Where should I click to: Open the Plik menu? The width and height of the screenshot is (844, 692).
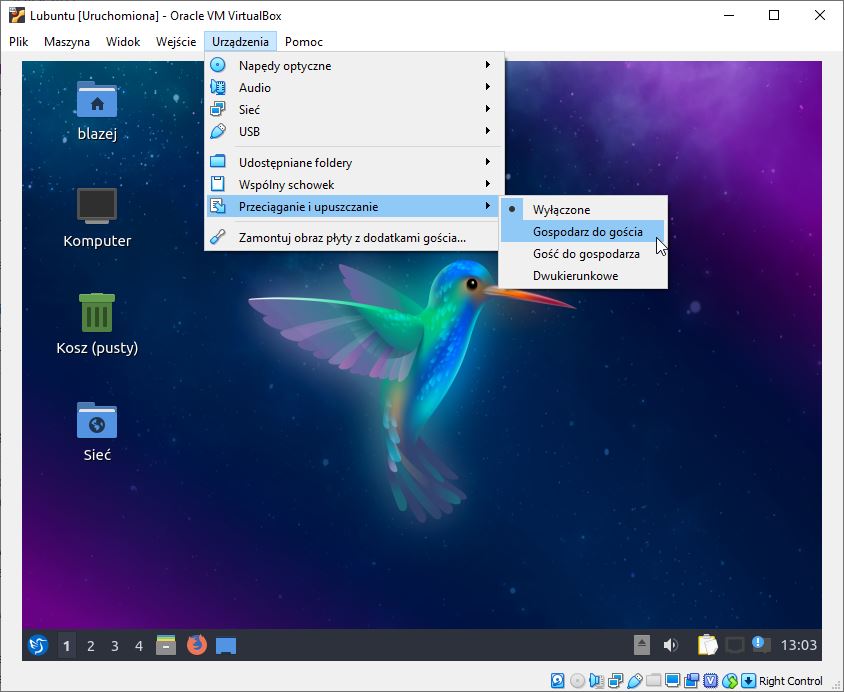coord(18,41)
